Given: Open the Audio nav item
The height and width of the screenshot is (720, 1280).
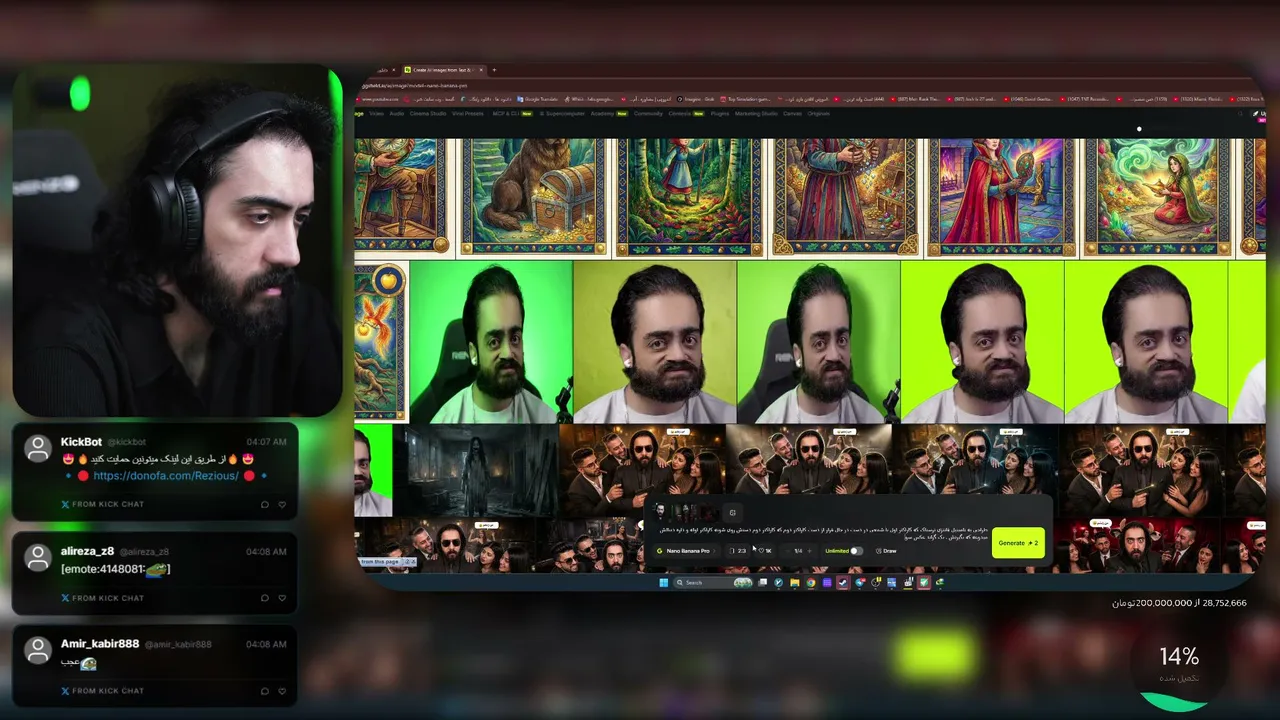Looking at the screenshot, I should [x=396, y=114].
